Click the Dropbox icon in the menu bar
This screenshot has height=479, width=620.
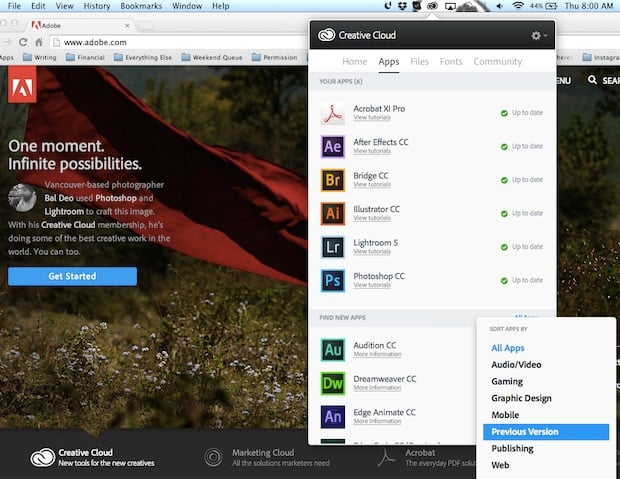point(402,6)
